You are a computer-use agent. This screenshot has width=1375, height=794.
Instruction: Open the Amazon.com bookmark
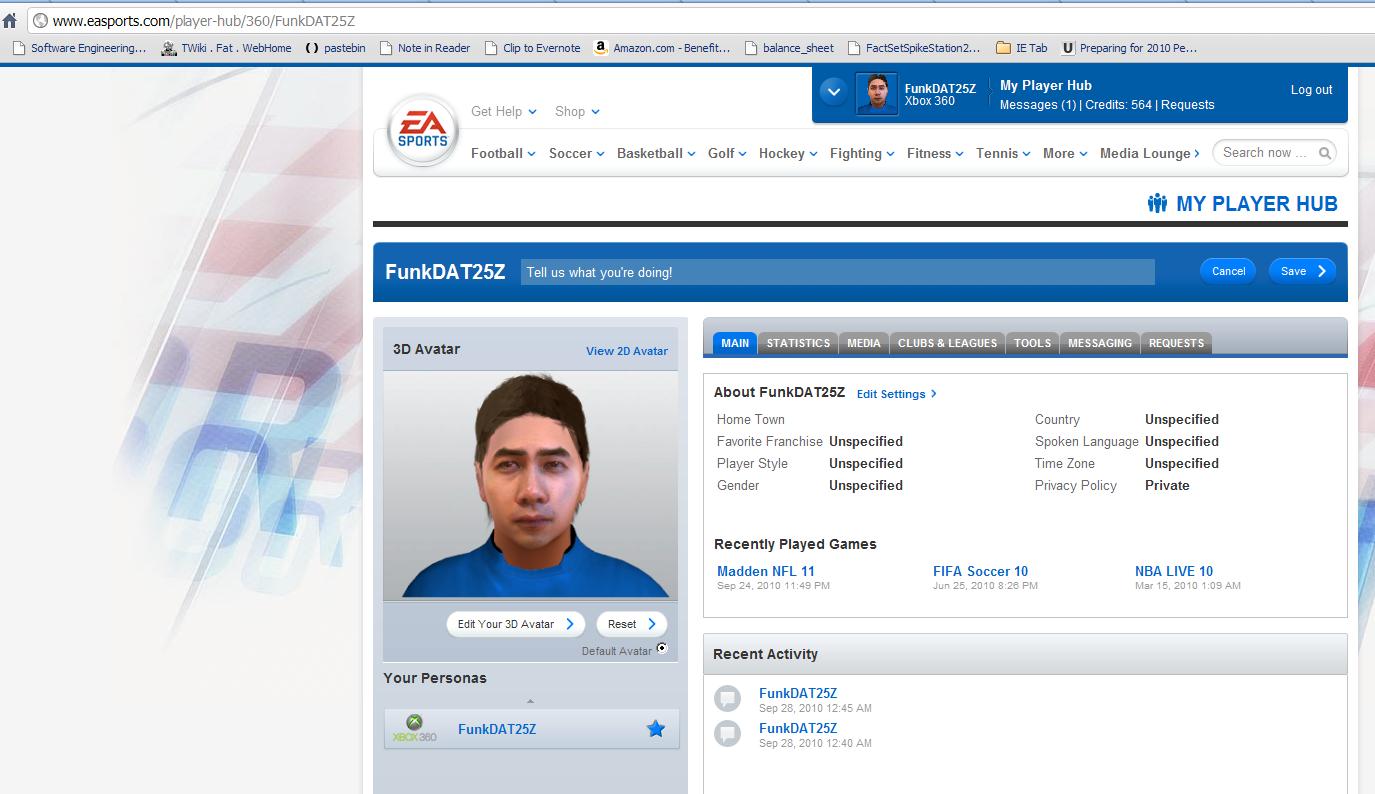pyautogui.click(x=662, y=47)
